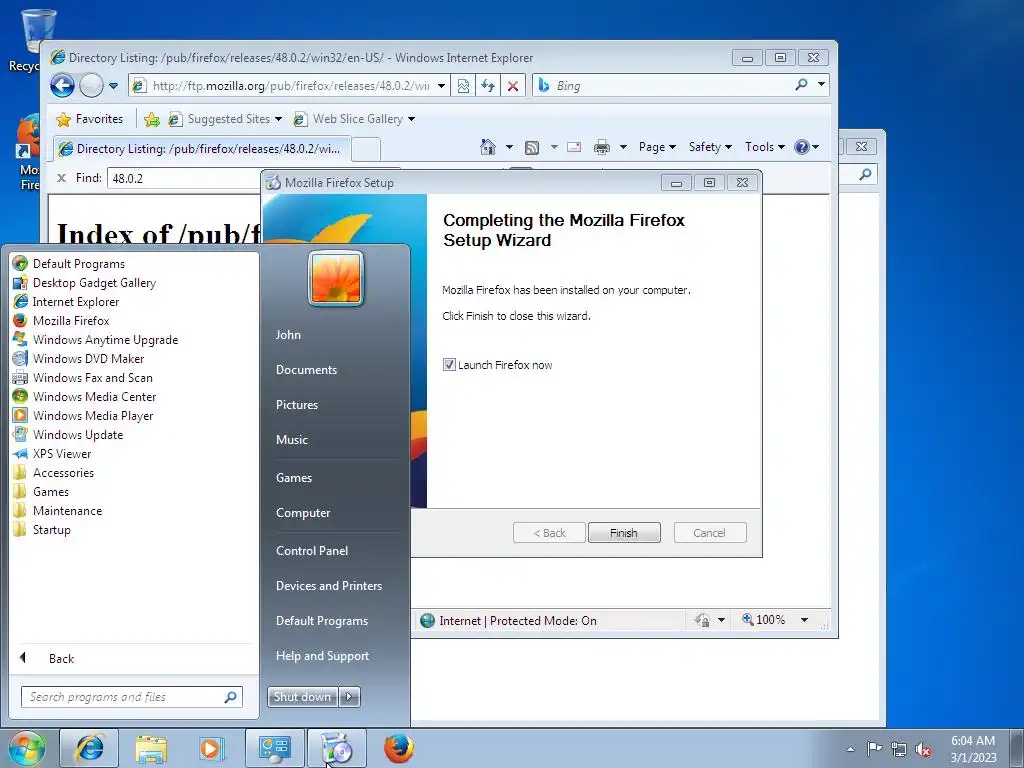Open Documents from Start menu

306,370
